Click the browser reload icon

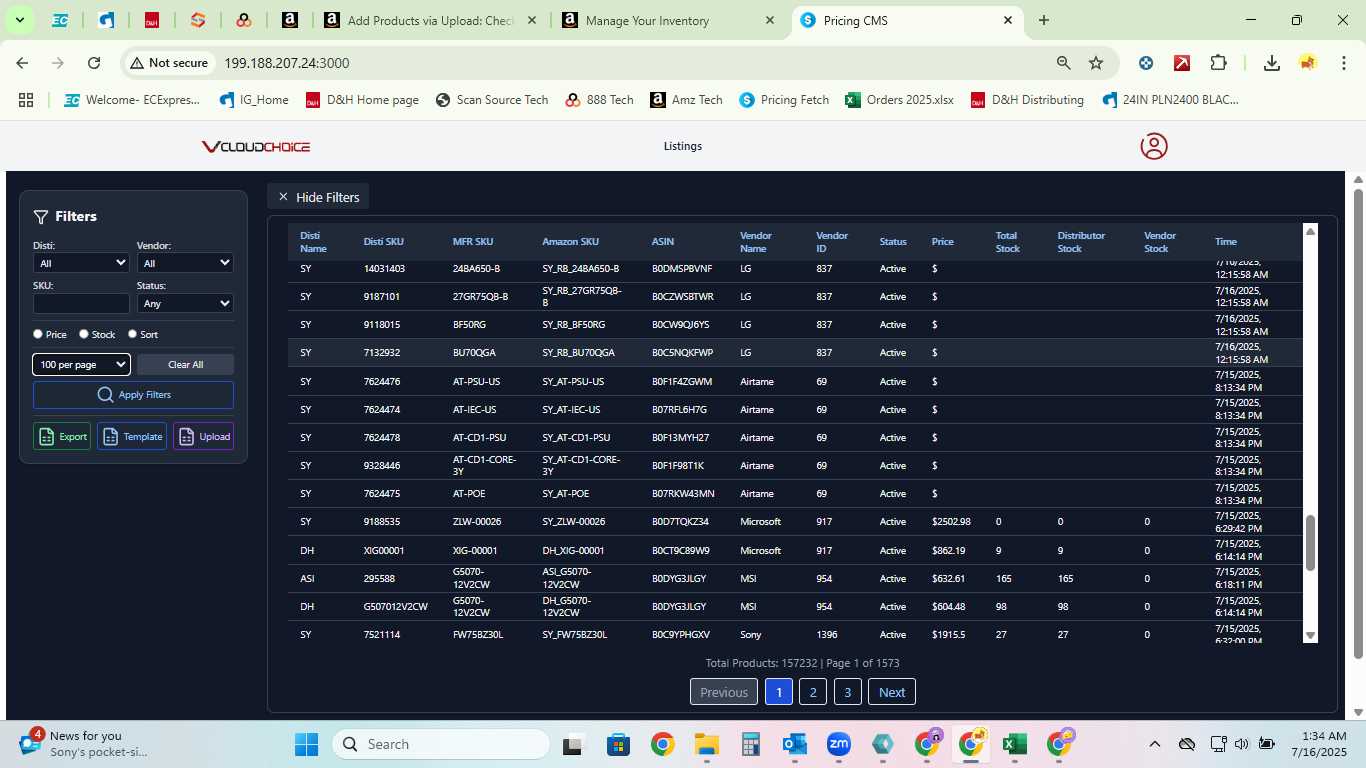tap(94, 63)
